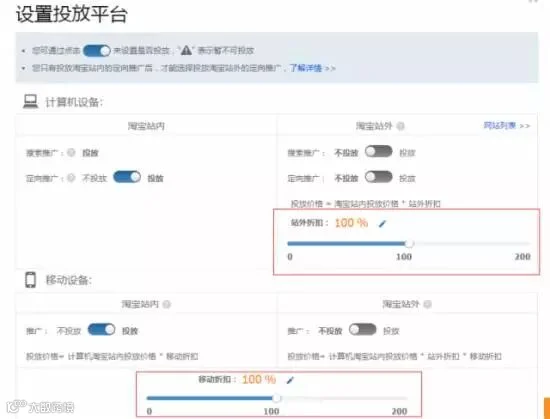Click the warning triangle icon in the notice bar
Image resolution: width=550 pixels, height=419 pixels.
click(186, 50)
